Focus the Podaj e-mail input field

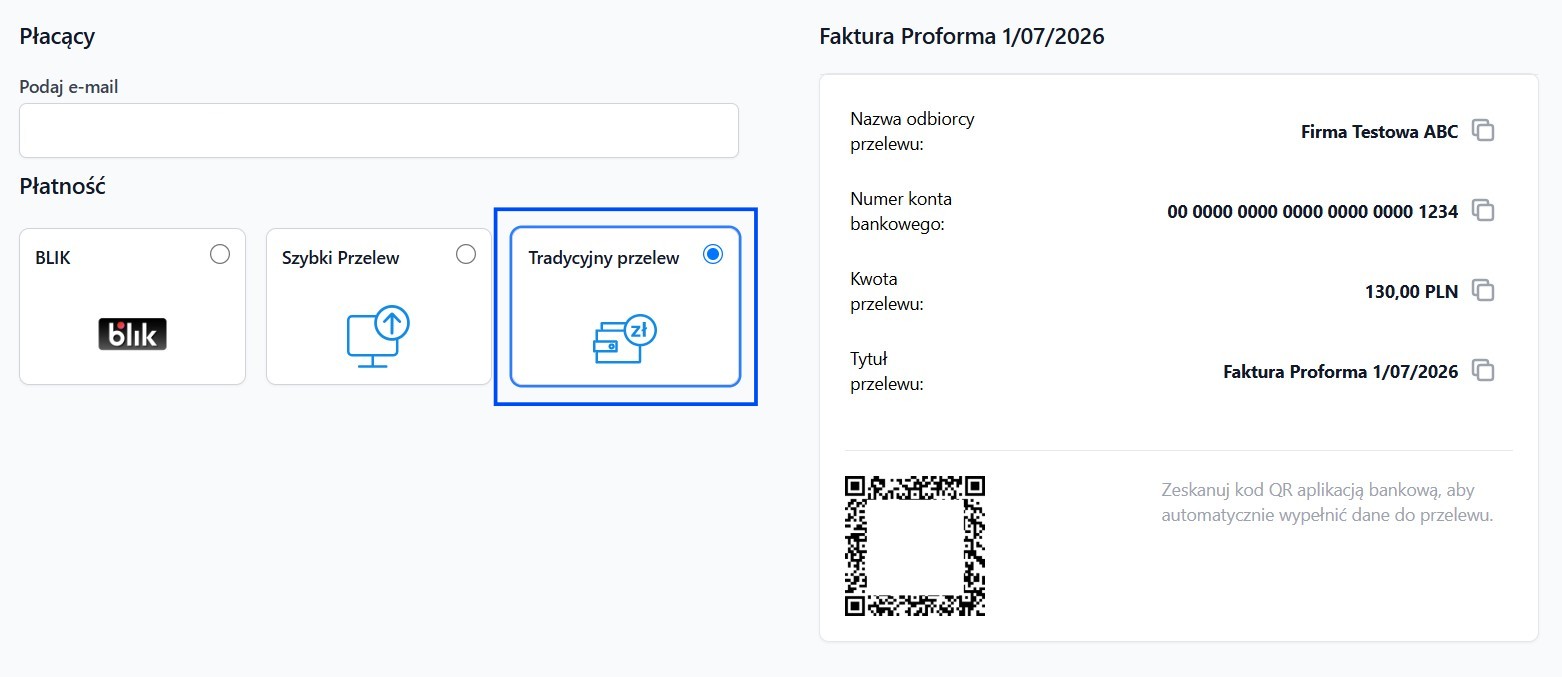point(379,130)
